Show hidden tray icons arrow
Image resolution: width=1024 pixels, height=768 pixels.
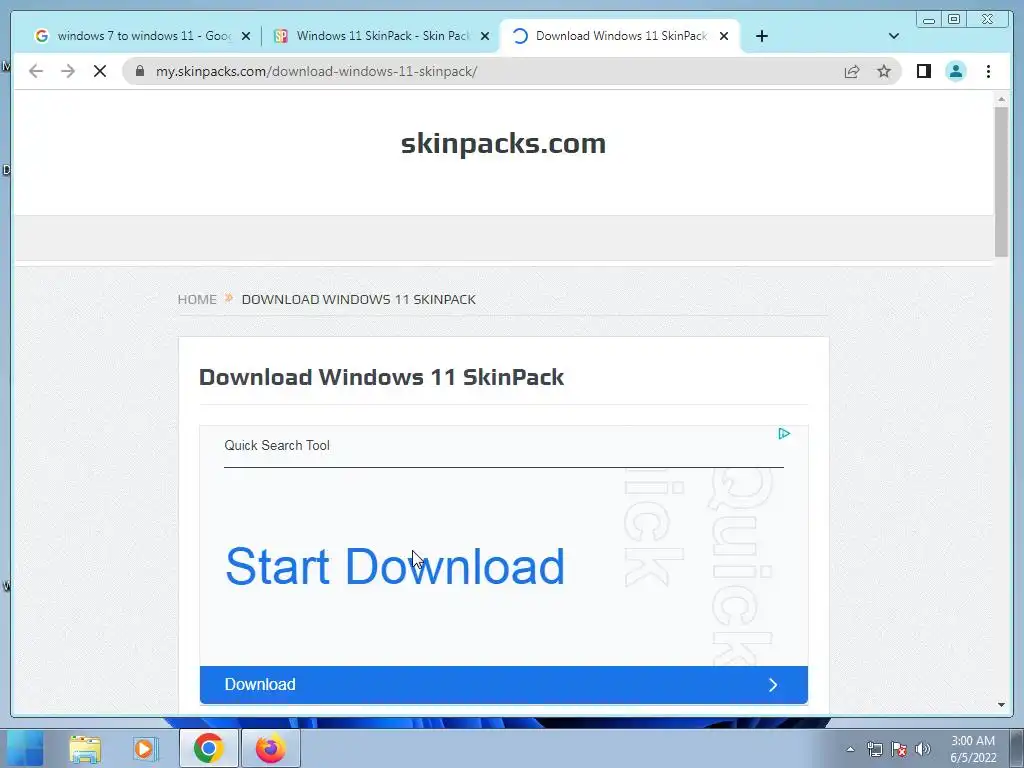click(850, 749)
